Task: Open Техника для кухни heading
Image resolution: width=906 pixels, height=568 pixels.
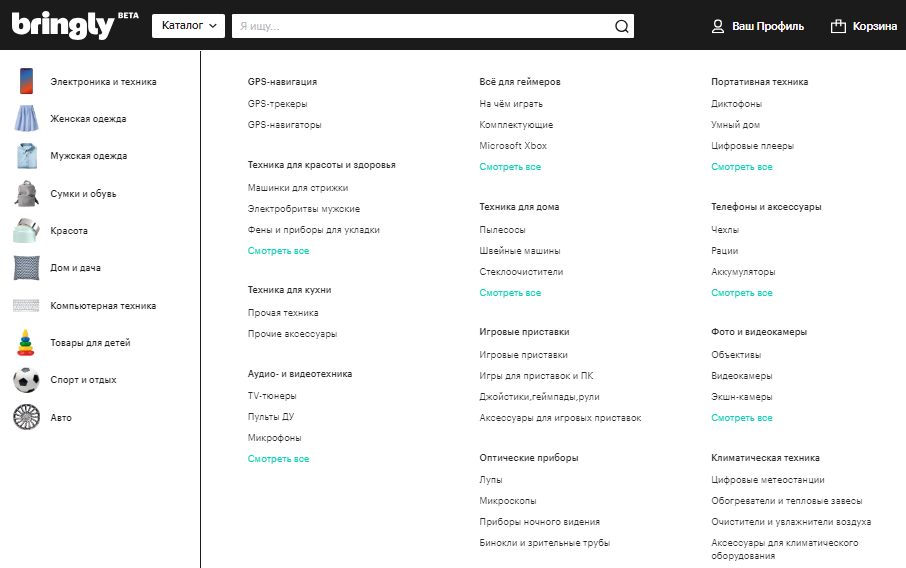Action: (289, 289)
